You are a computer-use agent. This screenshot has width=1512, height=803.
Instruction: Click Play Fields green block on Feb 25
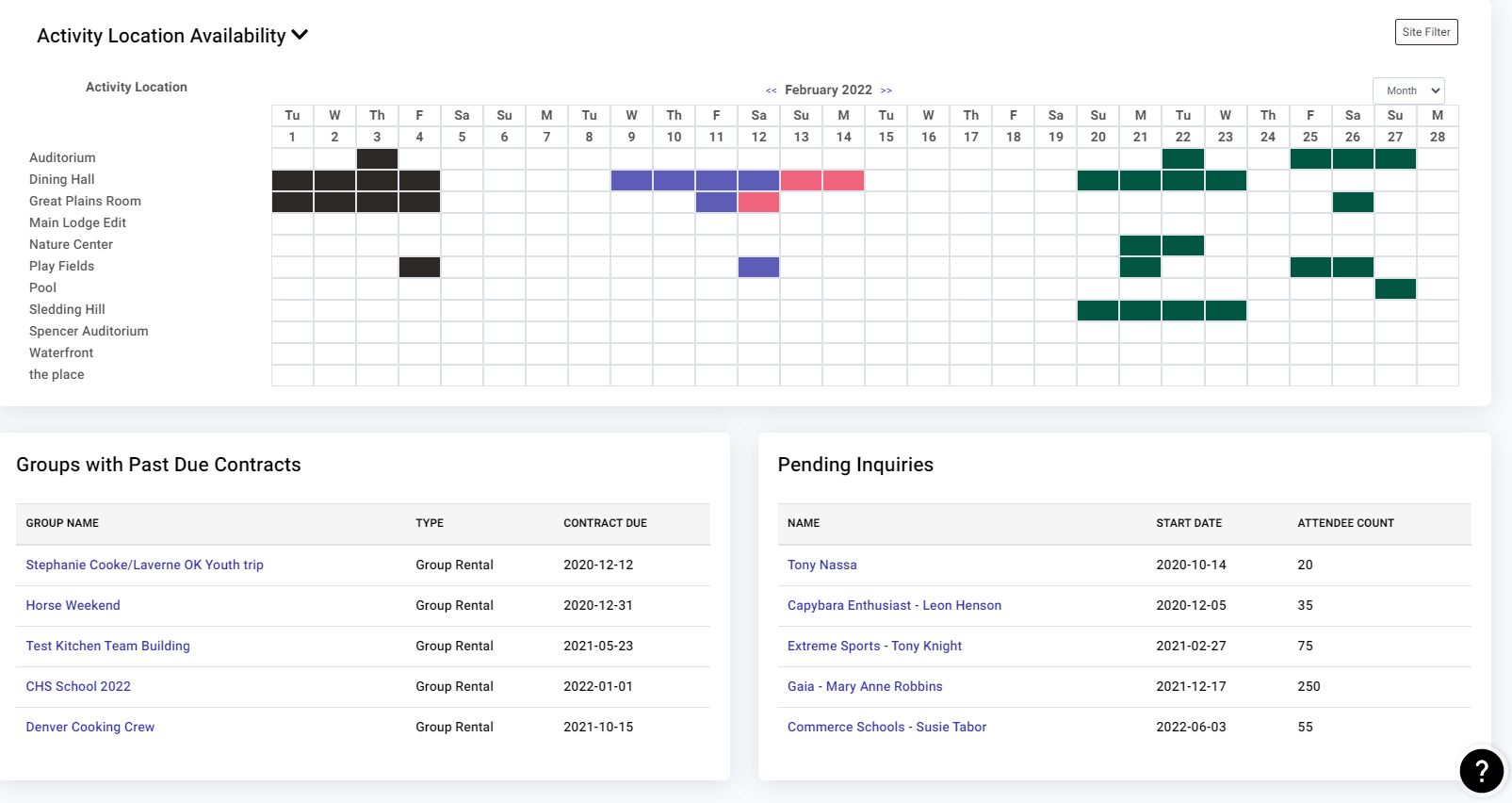[1310, 267]
